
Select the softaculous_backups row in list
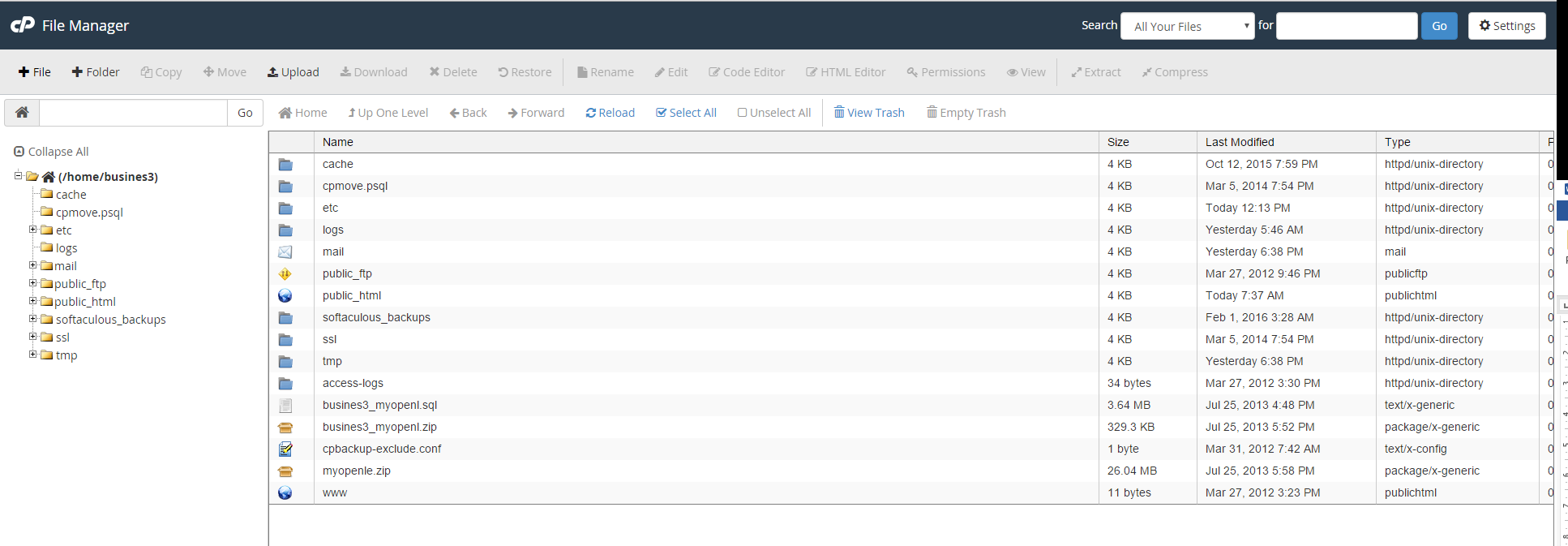click(x=911, y=317)
